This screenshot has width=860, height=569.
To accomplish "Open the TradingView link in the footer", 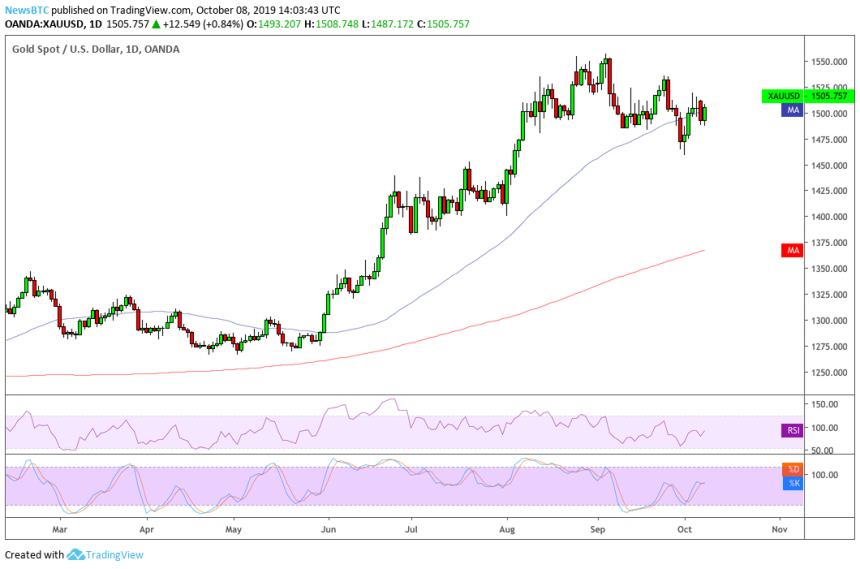I will [x=114, y=555].
